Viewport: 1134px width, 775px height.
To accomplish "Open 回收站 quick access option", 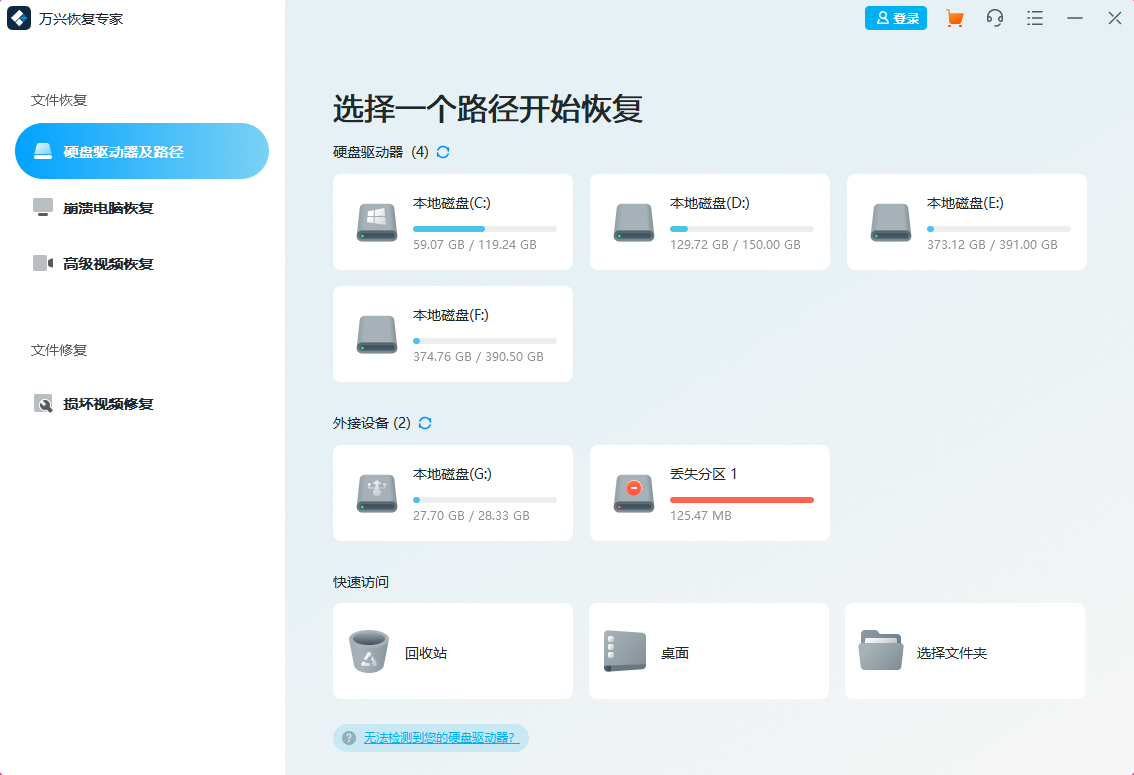I will (452, 650).
